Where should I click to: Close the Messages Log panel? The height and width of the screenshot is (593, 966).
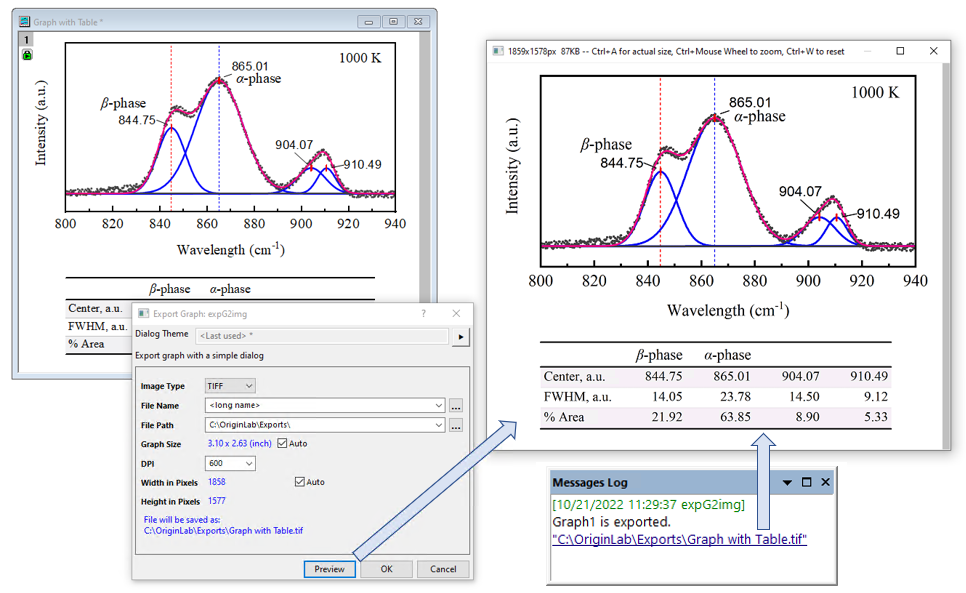tap(825, 482)
